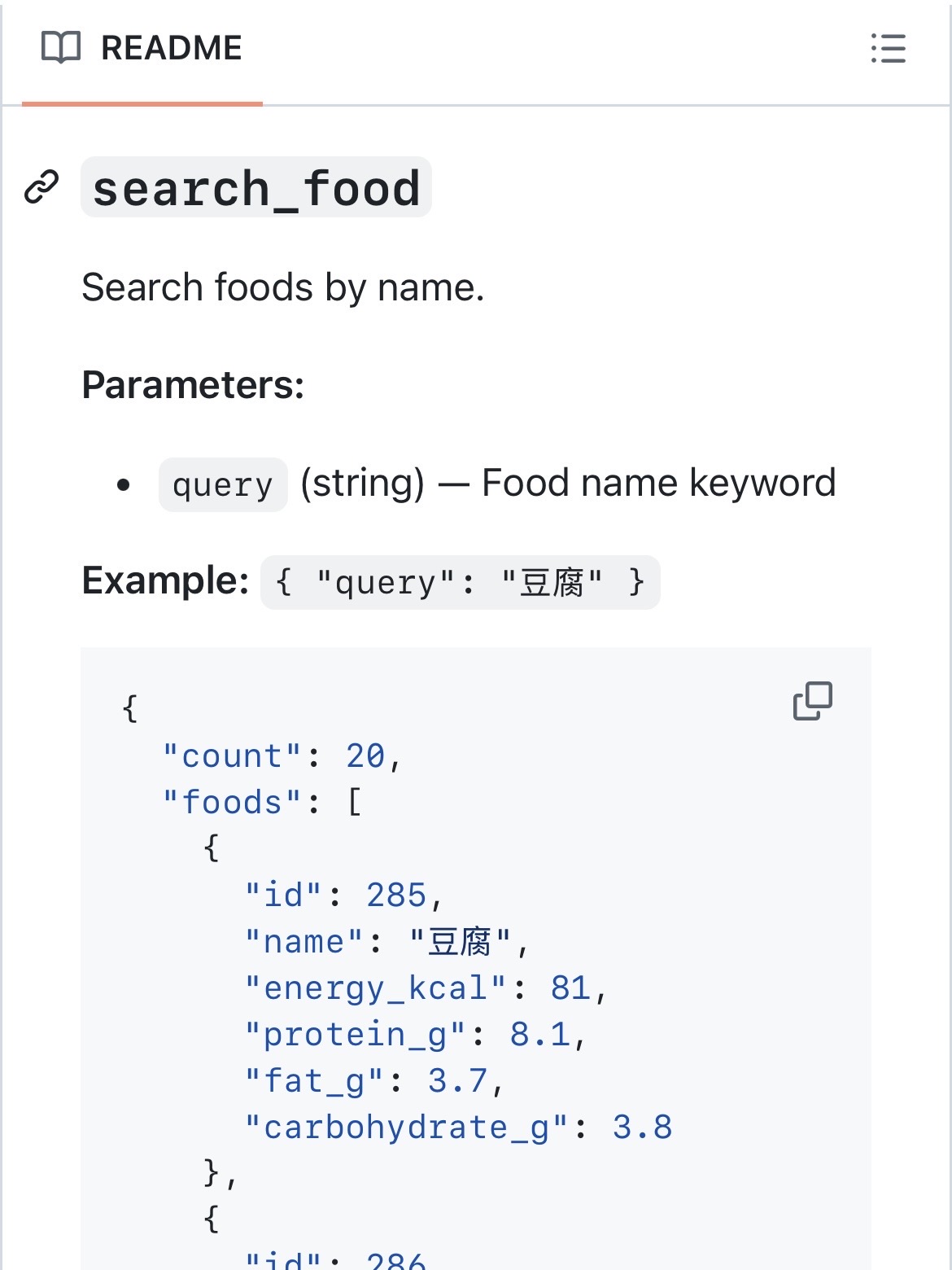Copy the JSON code block contents
Viewport: 952px width, 1270px height.
coord(812,701)
